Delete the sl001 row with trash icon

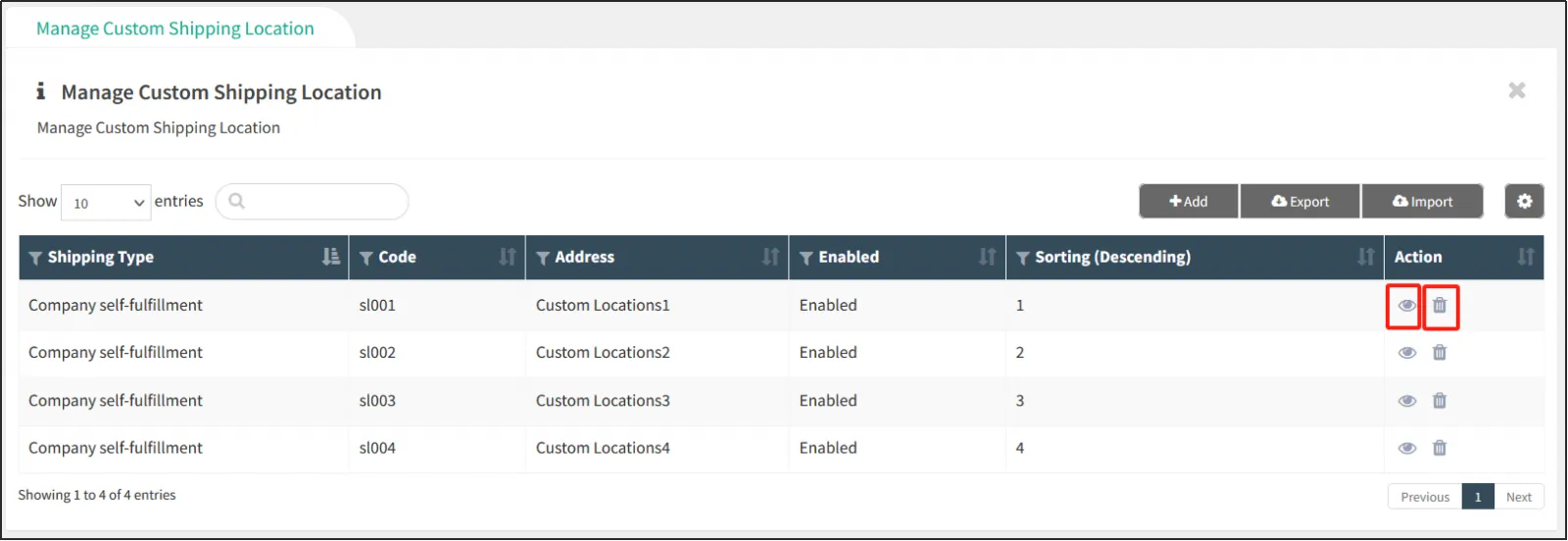[x=1440, y=306]
